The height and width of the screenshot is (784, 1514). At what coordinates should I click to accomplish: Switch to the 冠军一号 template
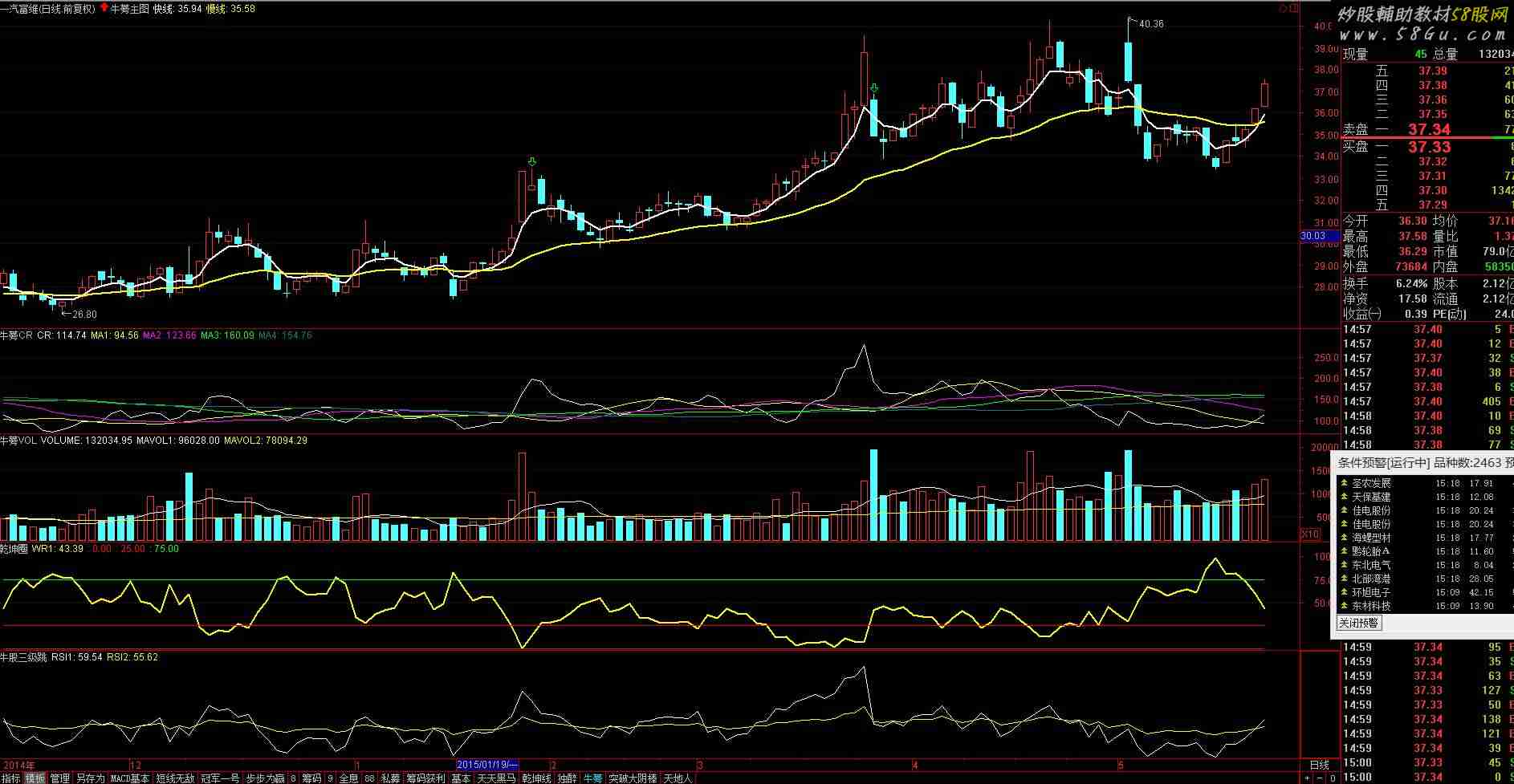(x=220, y=778)
